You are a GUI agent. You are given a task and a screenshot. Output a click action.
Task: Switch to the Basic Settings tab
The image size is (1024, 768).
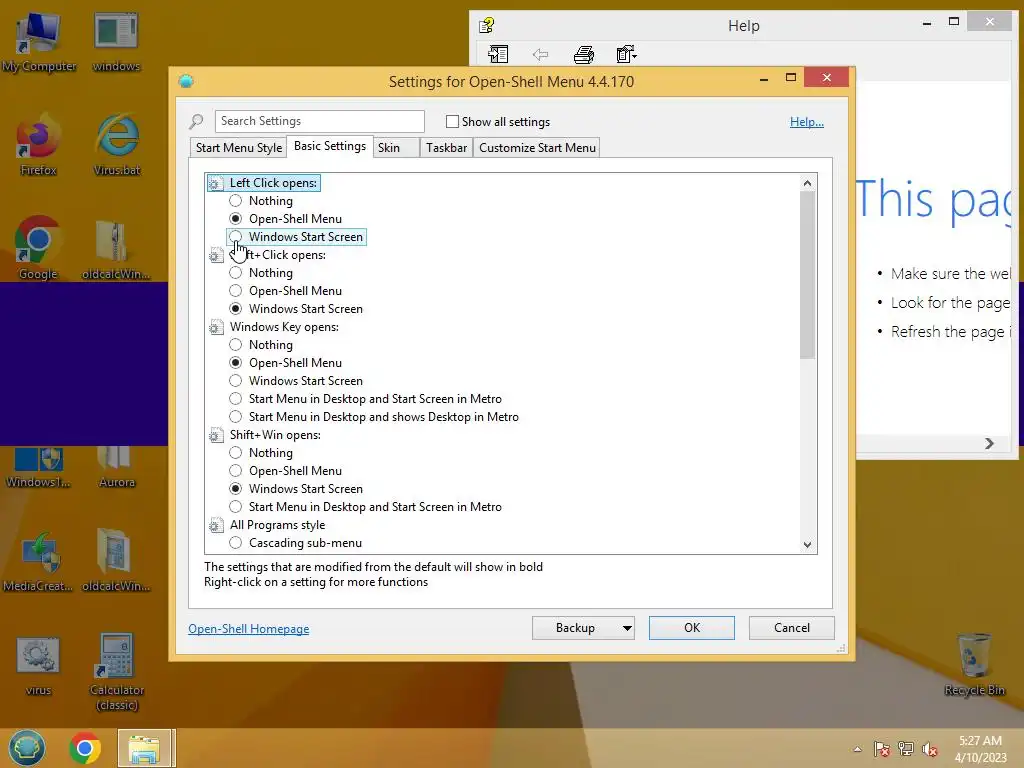point(330,146)
